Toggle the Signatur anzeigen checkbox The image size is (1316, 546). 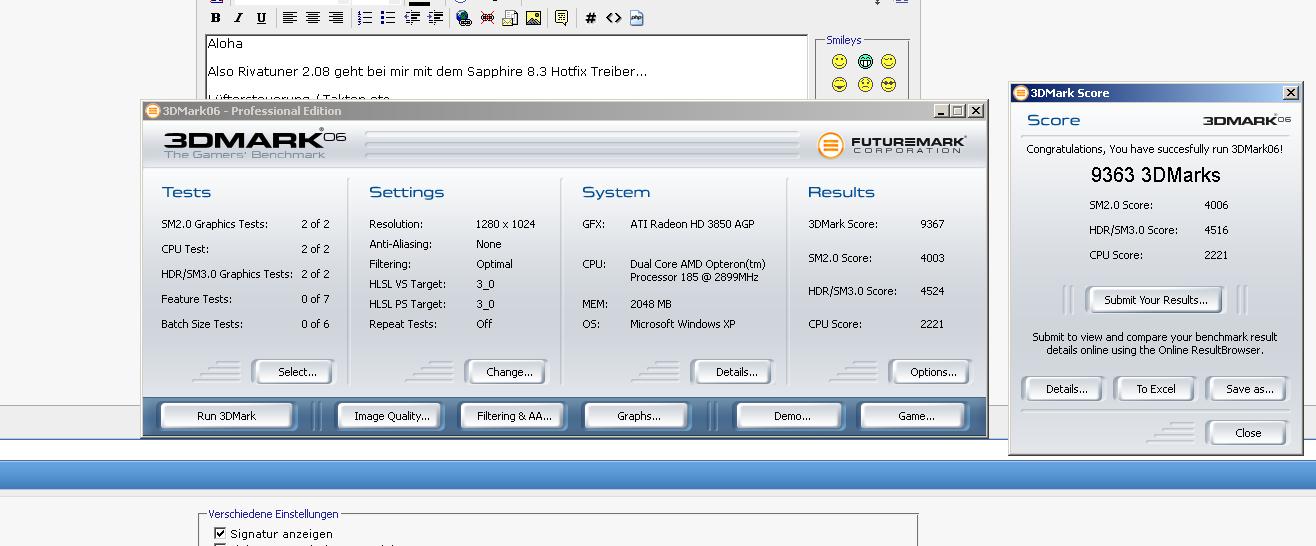pos(220,534)
